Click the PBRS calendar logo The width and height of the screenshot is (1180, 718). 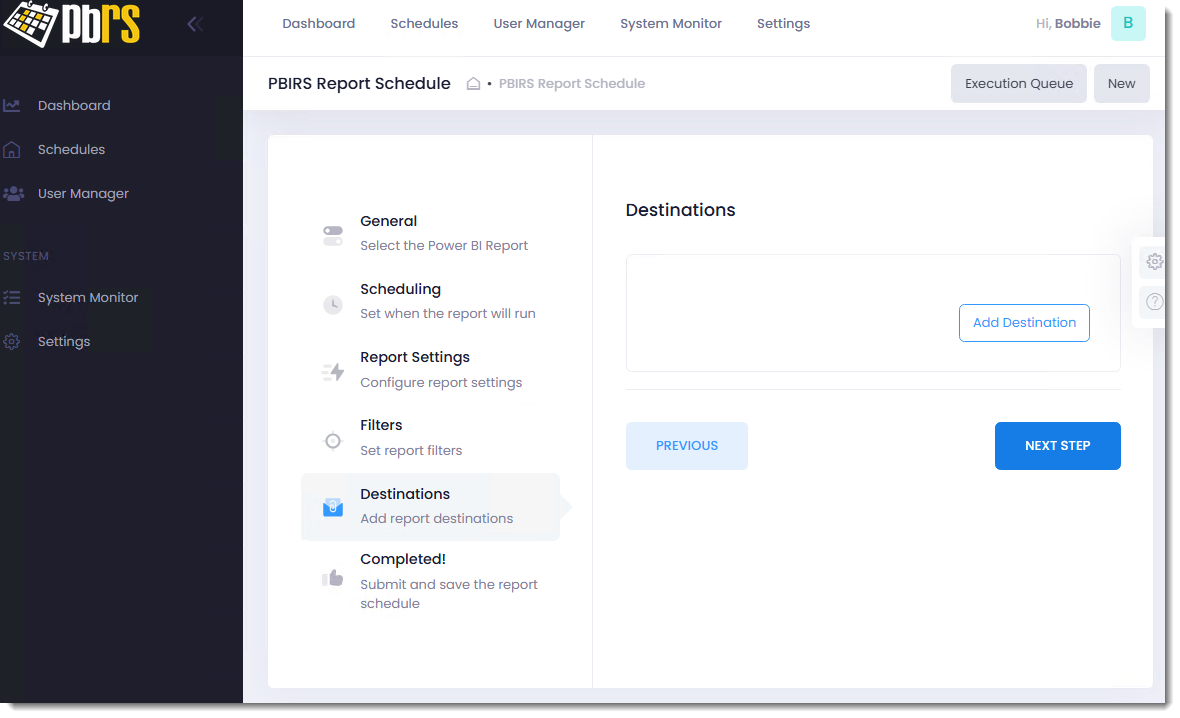(x=70, y=25)
